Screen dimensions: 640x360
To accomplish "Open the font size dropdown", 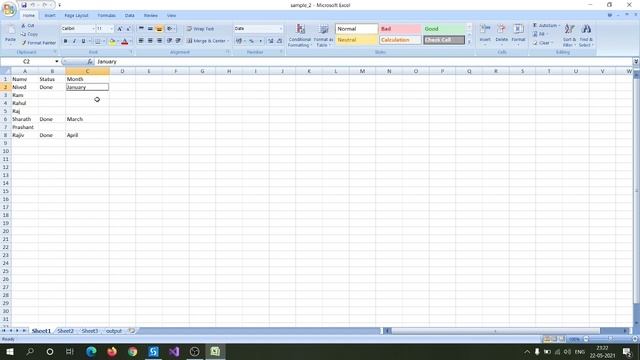I will pyautogui.click(x=111, y=29).
